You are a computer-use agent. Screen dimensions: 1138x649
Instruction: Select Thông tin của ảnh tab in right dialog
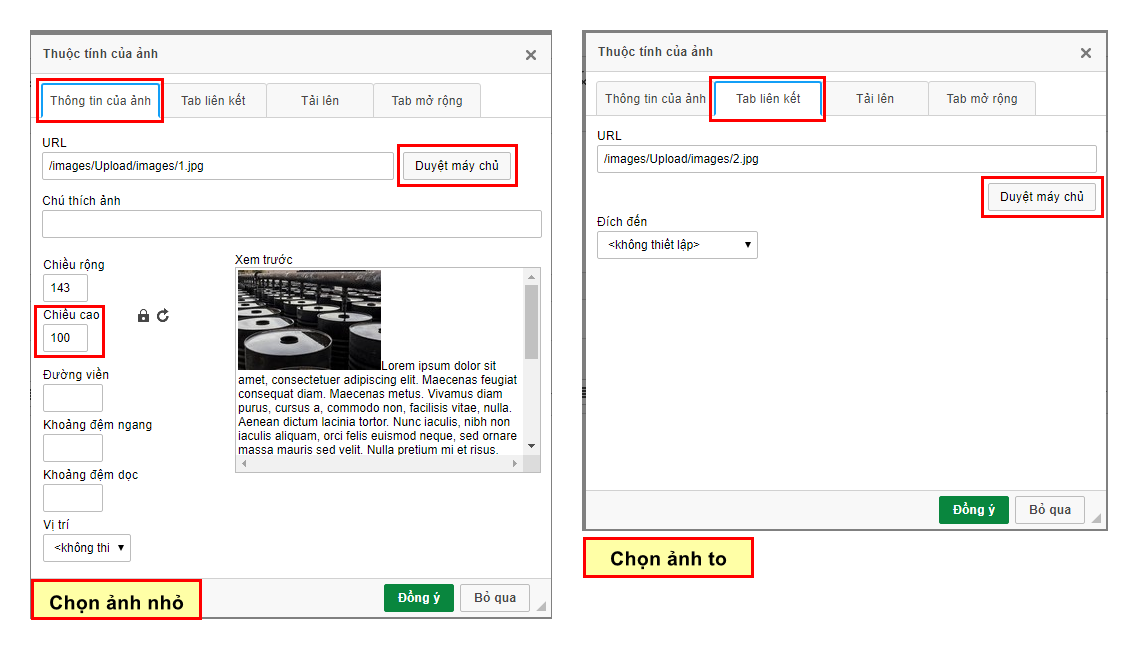pos(654,99)
